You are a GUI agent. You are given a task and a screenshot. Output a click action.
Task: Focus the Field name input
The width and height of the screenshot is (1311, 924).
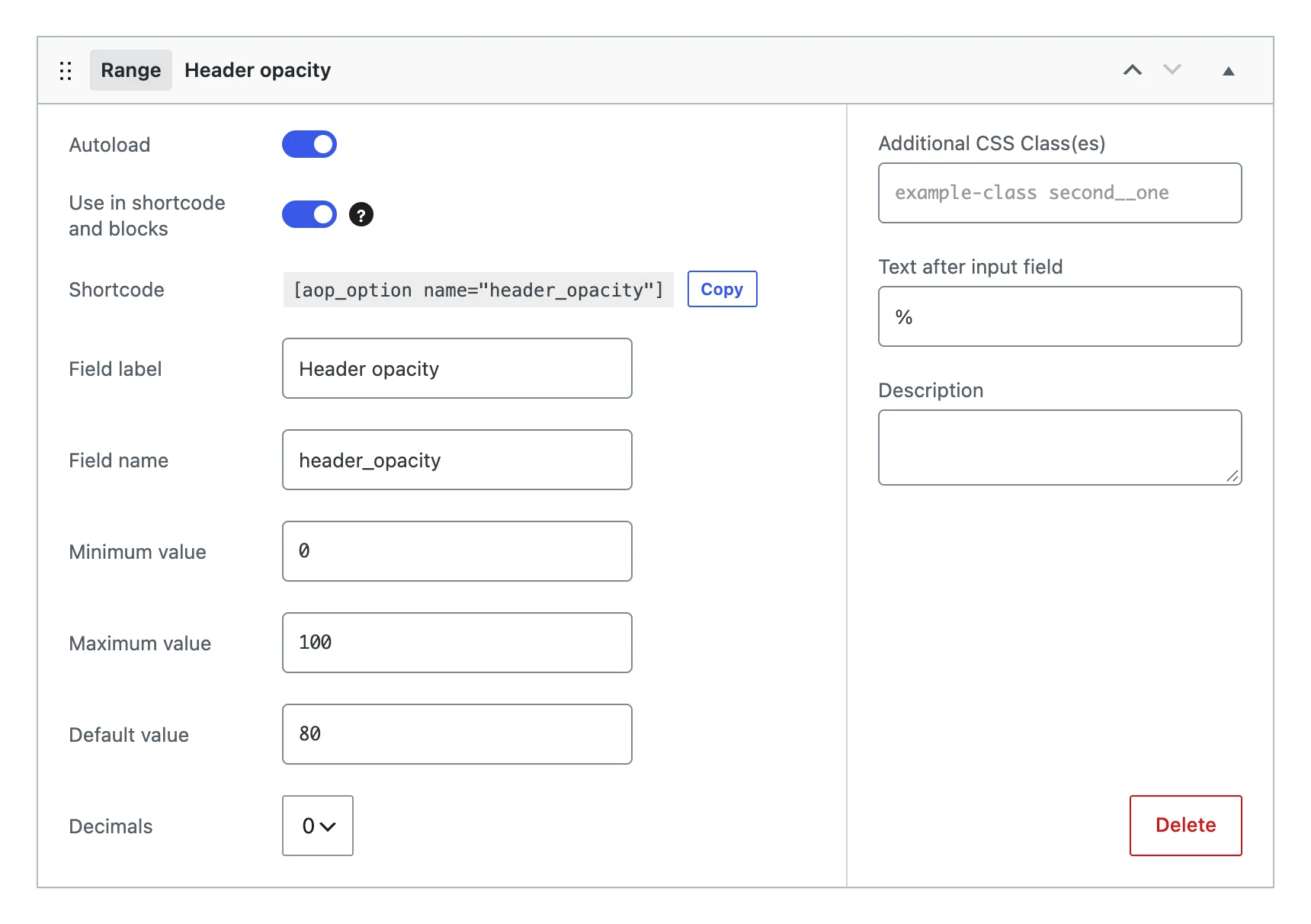pos(457,460)
